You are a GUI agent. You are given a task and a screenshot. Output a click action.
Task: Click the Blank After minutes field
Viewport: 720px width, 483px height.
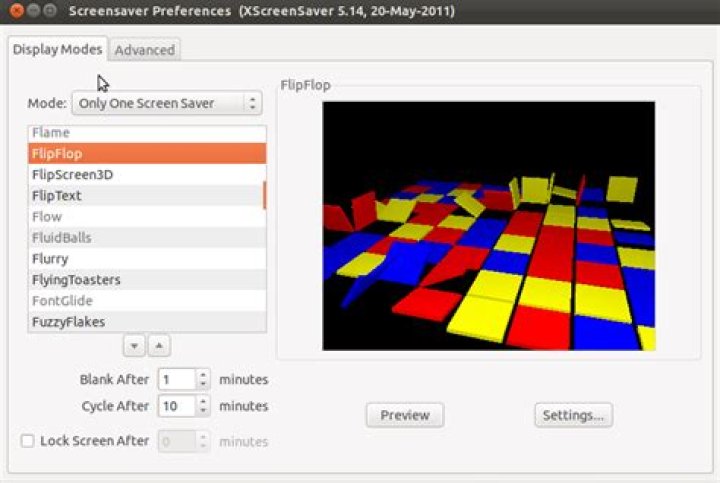pos(177,380)
